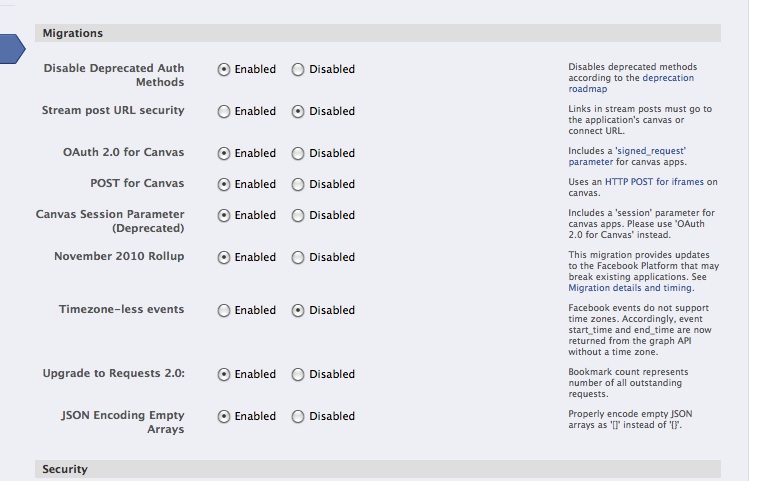Viewport: 759px width, 481px height.
Task: Disable the Deprecated Auth Methods migration
Action: point(298,70)
